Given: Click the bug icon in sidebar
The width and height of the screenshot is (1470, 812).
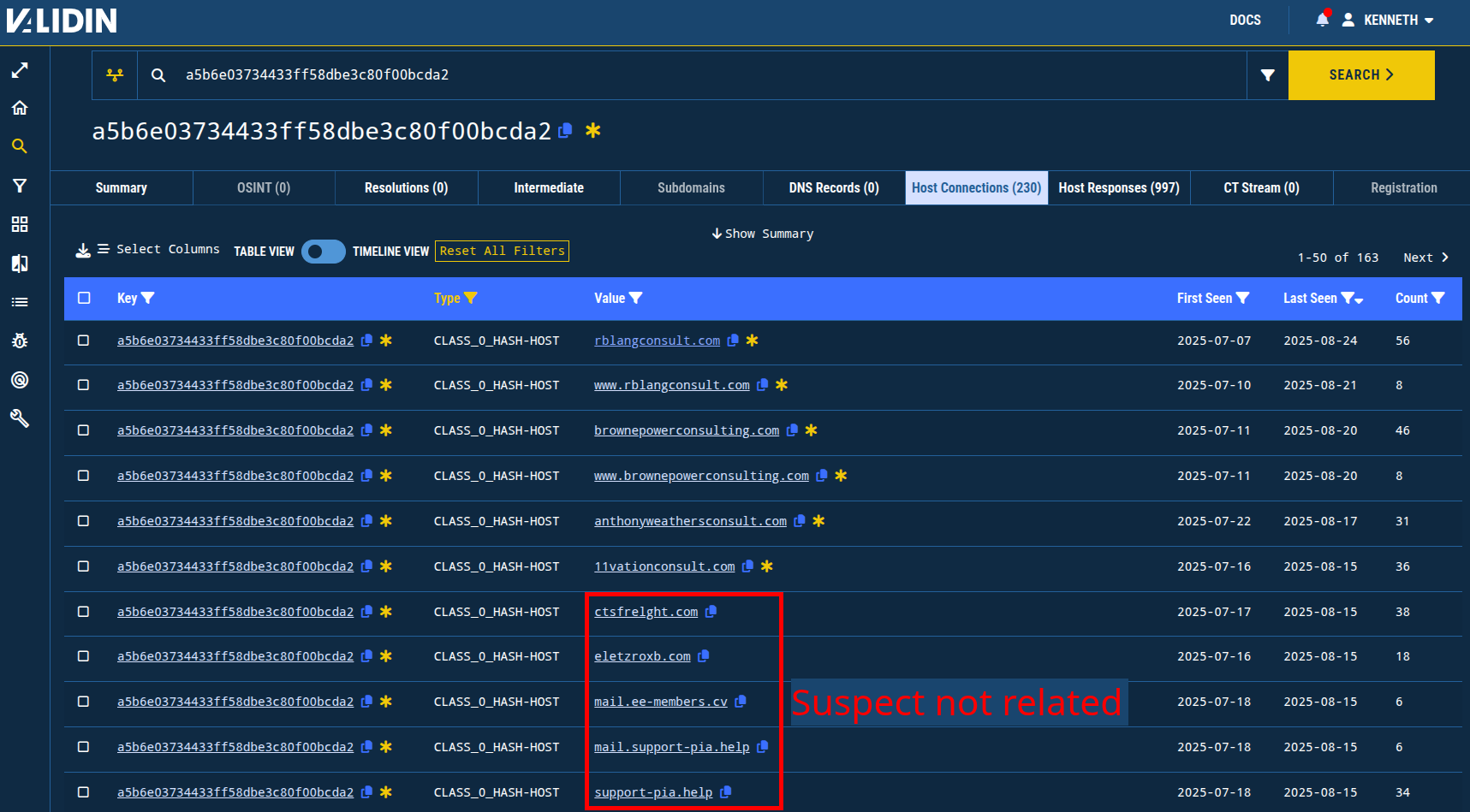Looking at the screenshot, I should click(20, 341).
